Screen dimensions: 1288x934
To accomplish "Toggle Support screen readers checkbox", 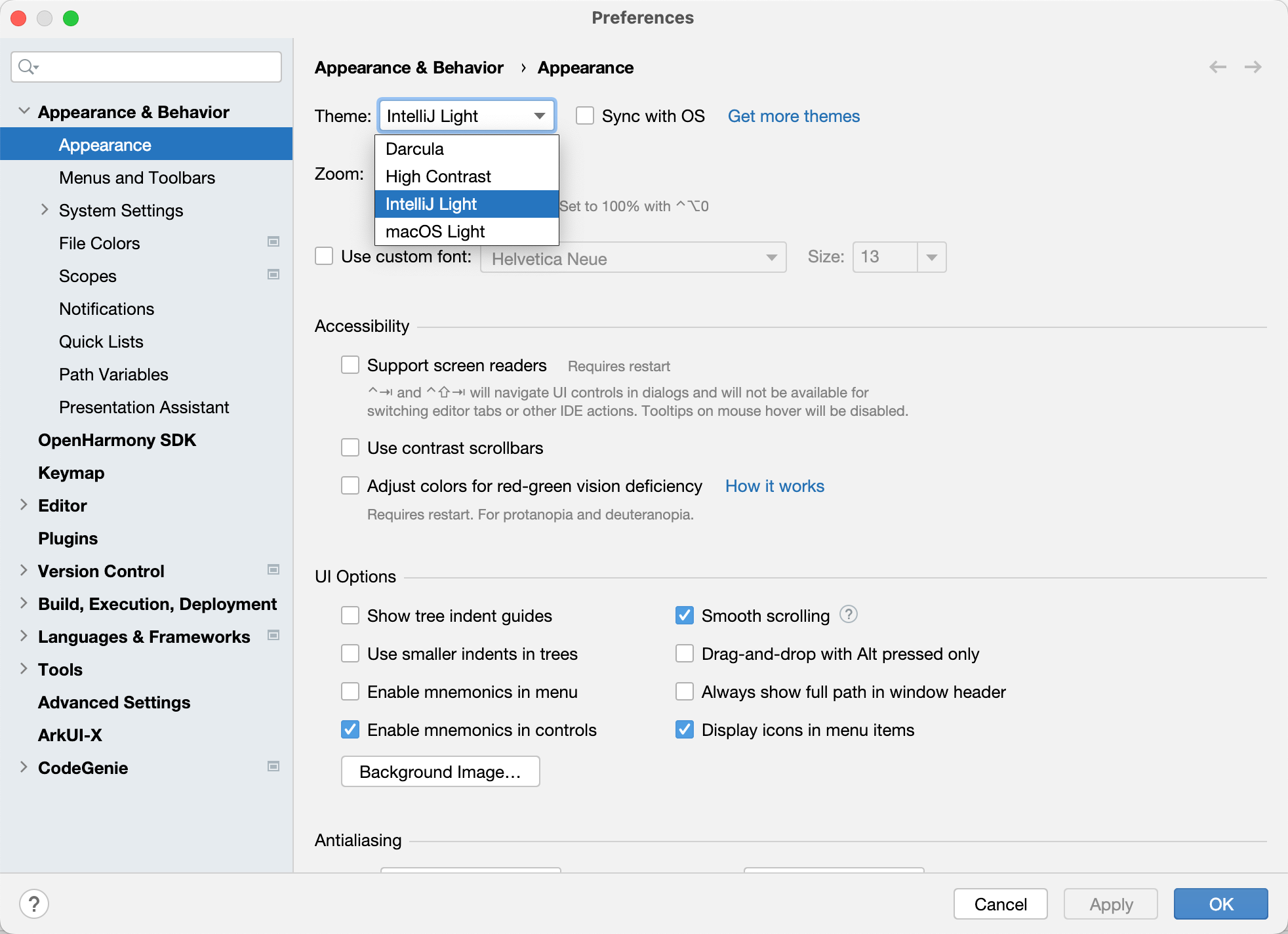I will click(350, 365).
